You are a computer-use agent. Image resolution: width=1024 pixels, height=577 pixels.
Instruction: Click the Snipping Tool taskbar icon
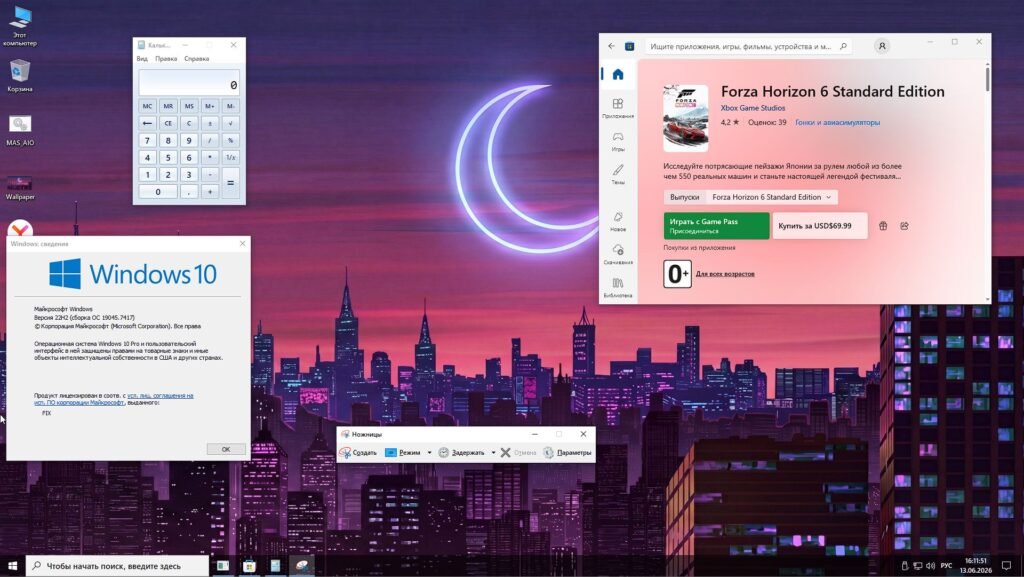pyautogui.click(x=301, y=566)
